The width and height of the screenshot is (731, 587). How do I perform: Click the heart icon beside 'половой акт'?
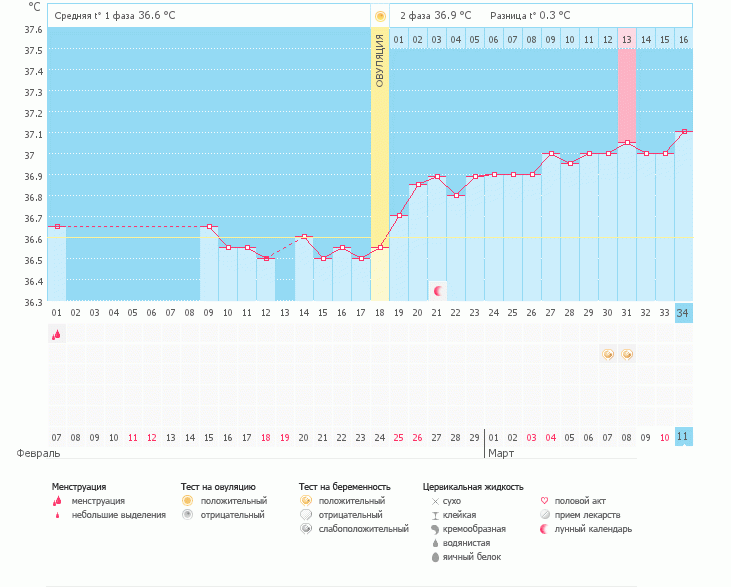pos(545,500)
